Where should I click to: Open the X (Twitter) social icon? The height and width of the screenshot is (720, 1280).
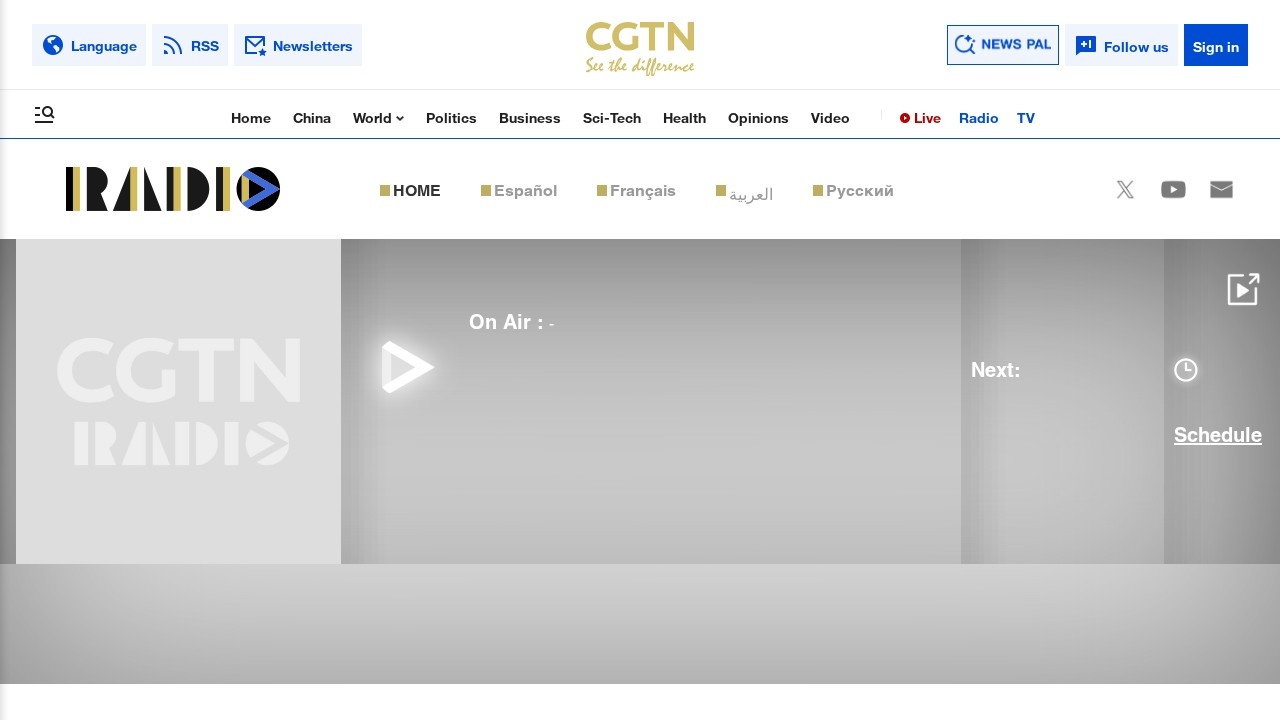point(1125,190)
